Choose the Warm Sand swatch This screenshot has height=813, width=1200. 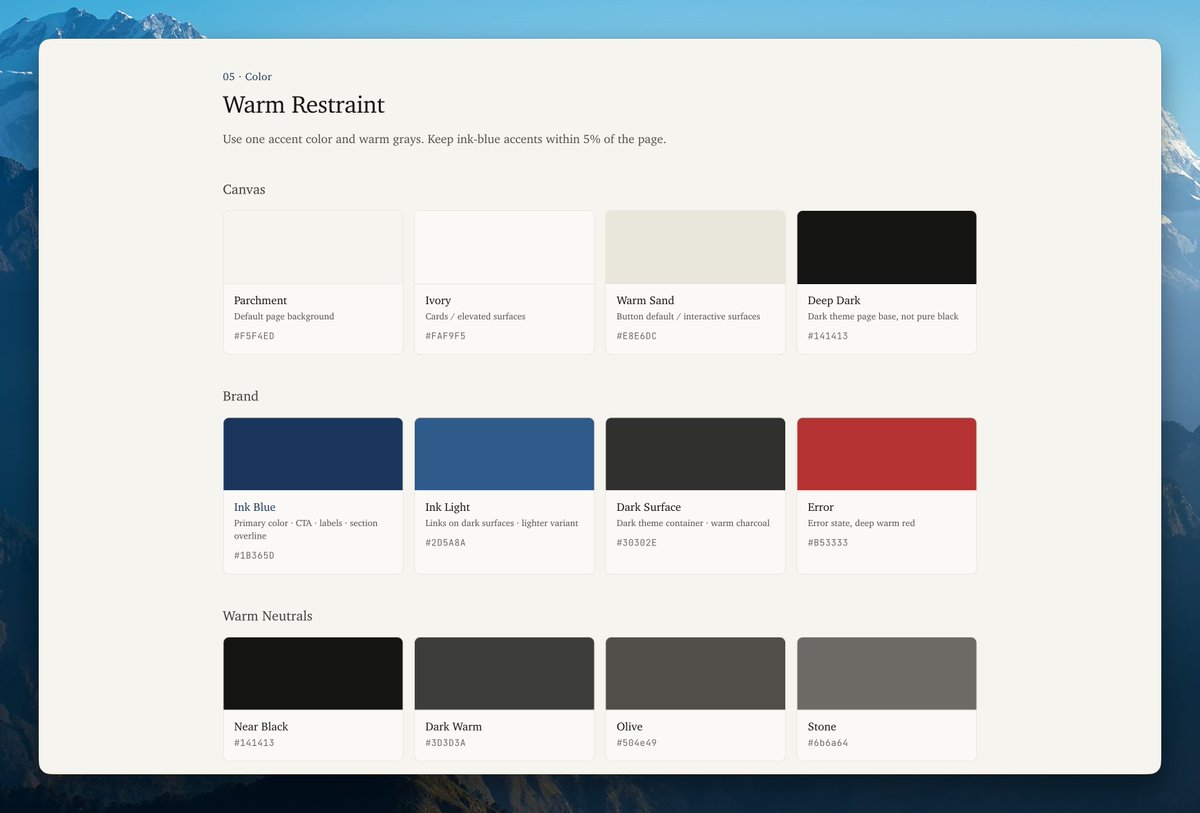(x=695, y=247)
